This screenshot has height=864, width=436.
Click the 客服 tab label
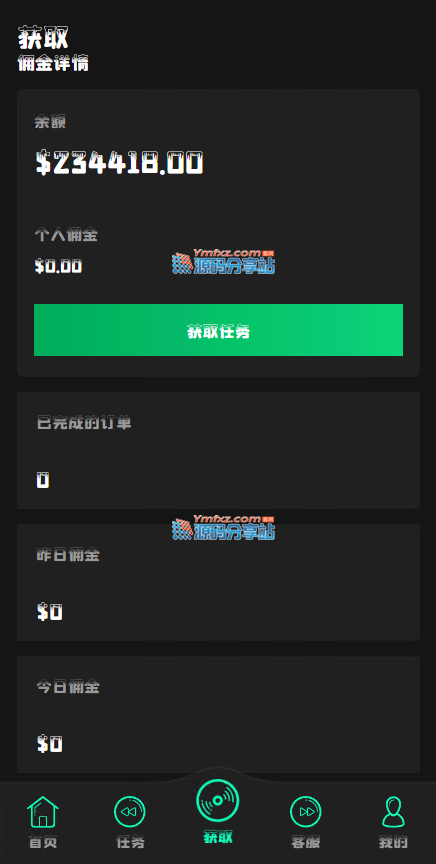pyautogui.click(x=305, y=842)
